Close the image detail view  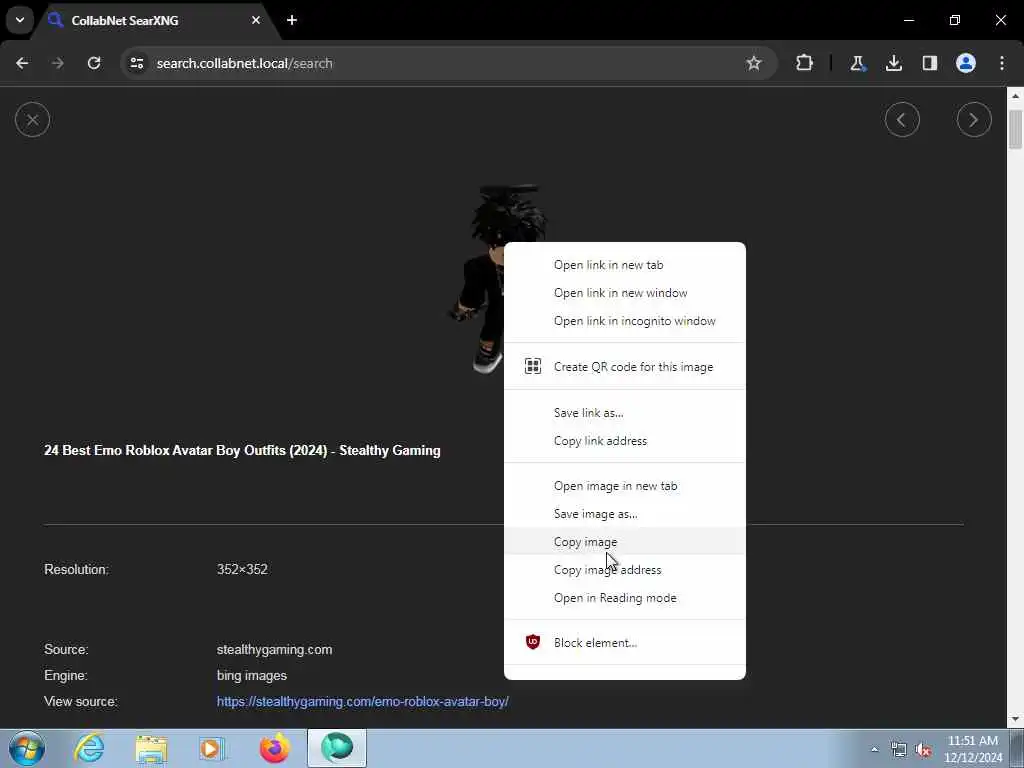point(32,120)
